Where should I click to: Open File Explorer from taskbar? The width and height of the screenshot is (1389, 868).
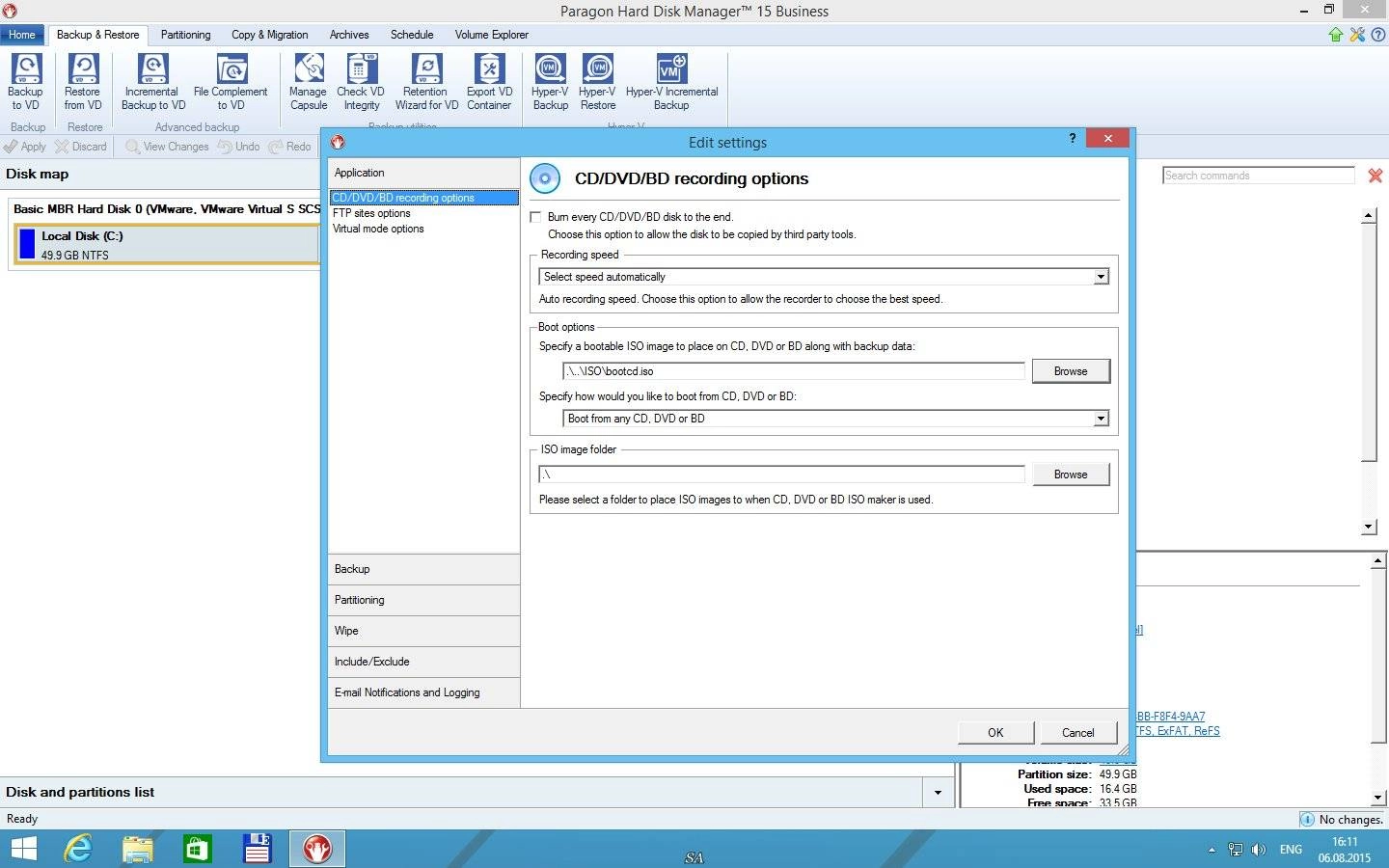pos(138,849)
